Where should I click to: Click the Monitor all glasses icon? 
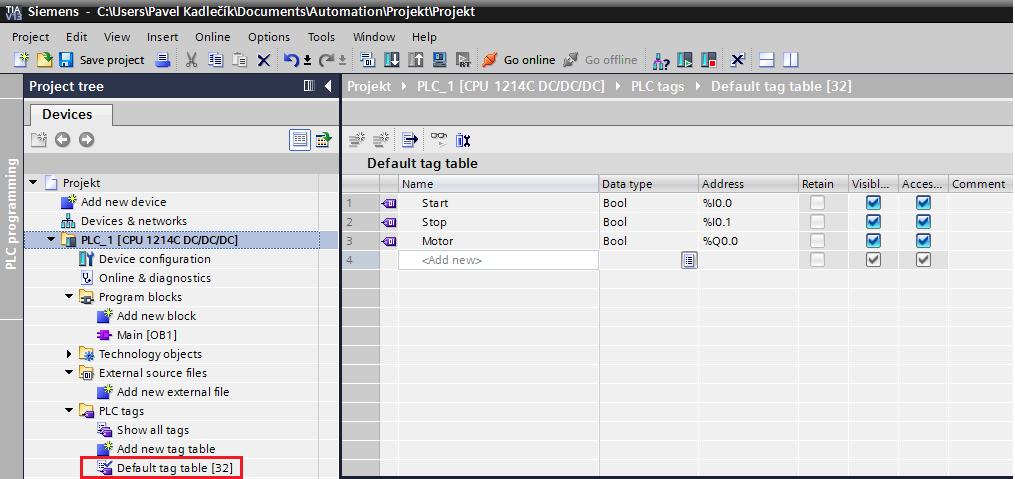(439, 139)
